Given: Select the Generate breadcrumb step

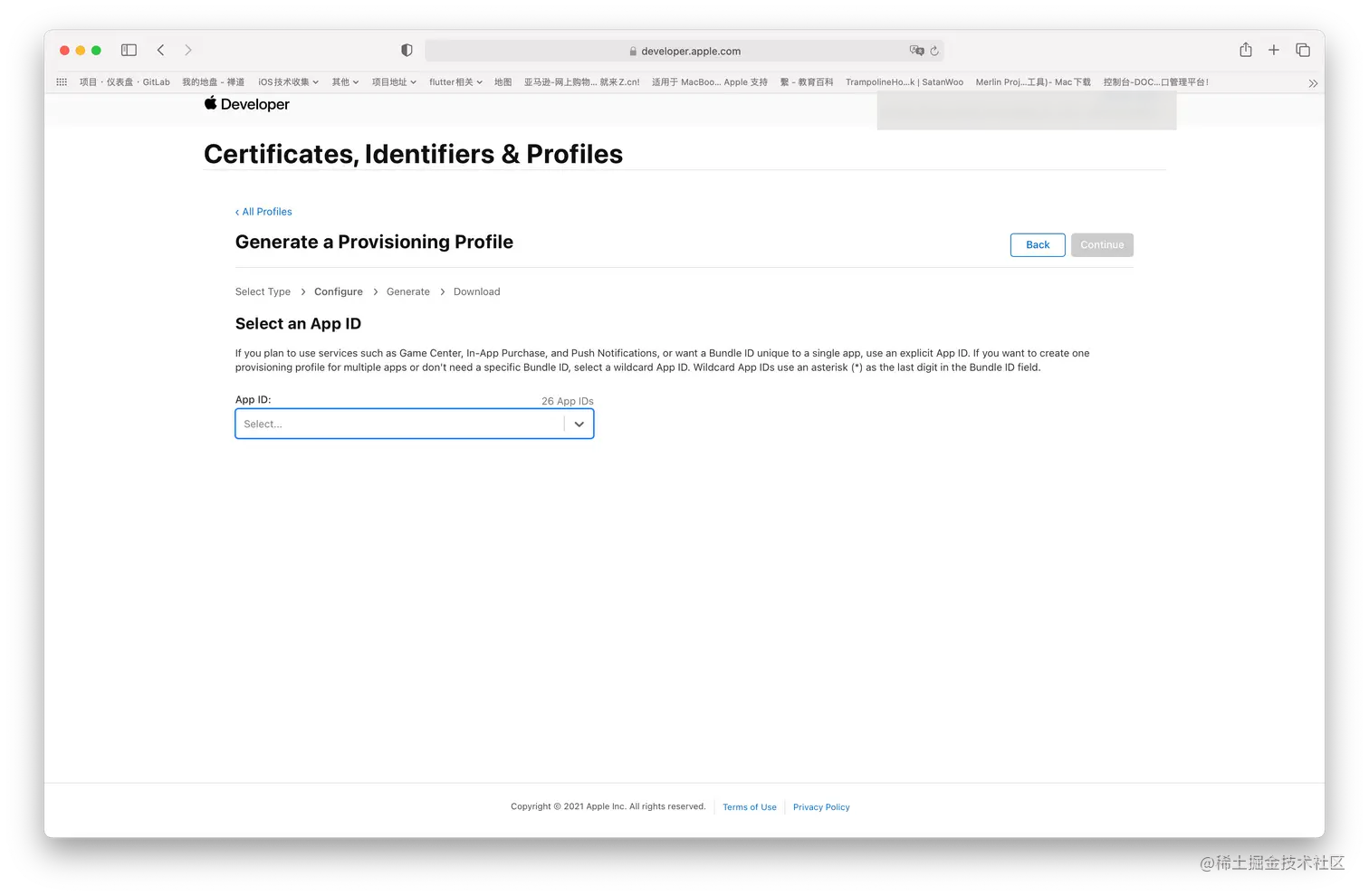Looking at the screenshot, I should click(x=408, y=291).
